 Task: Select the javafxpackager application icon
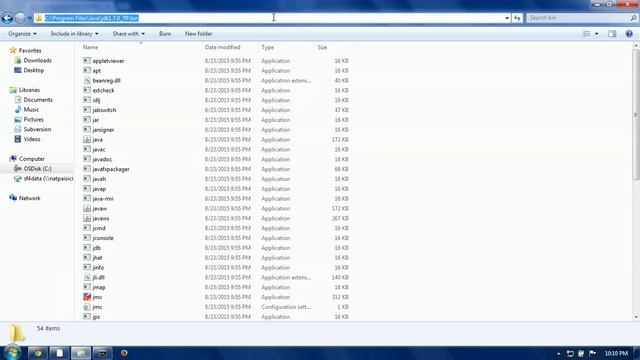87,169
